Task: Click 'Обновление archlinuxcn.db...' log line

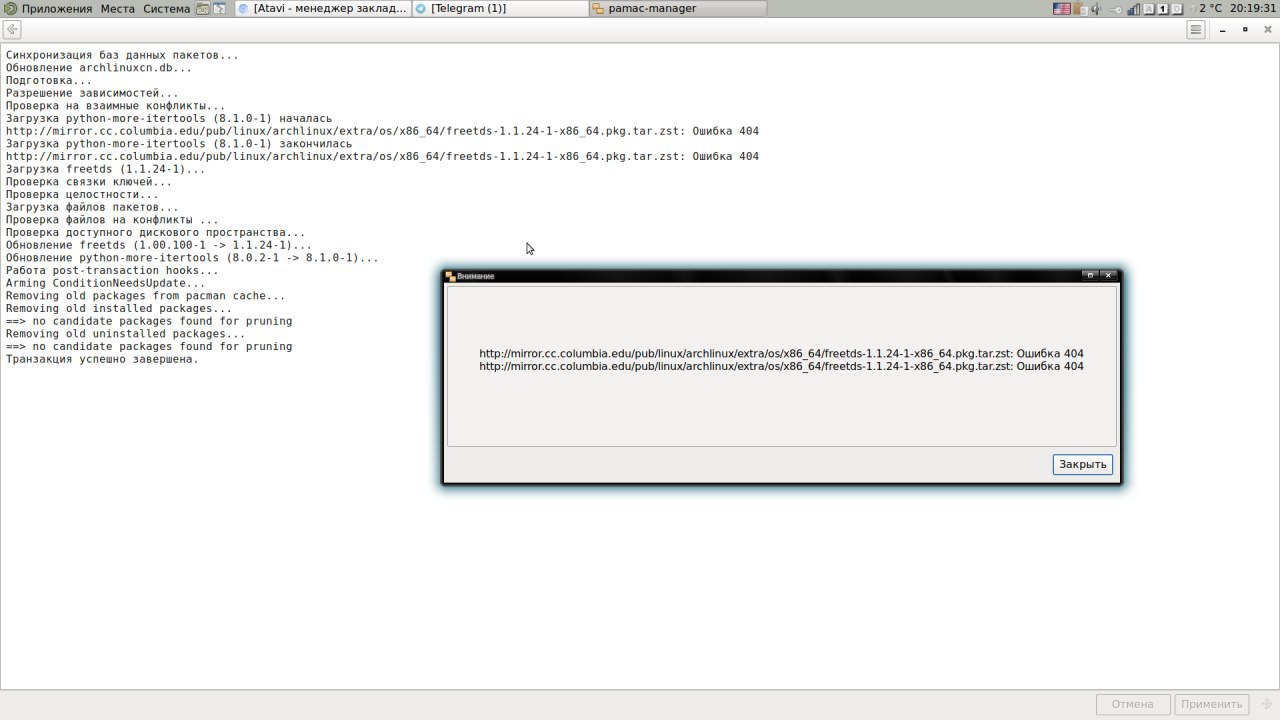Action: click(99, 68)
